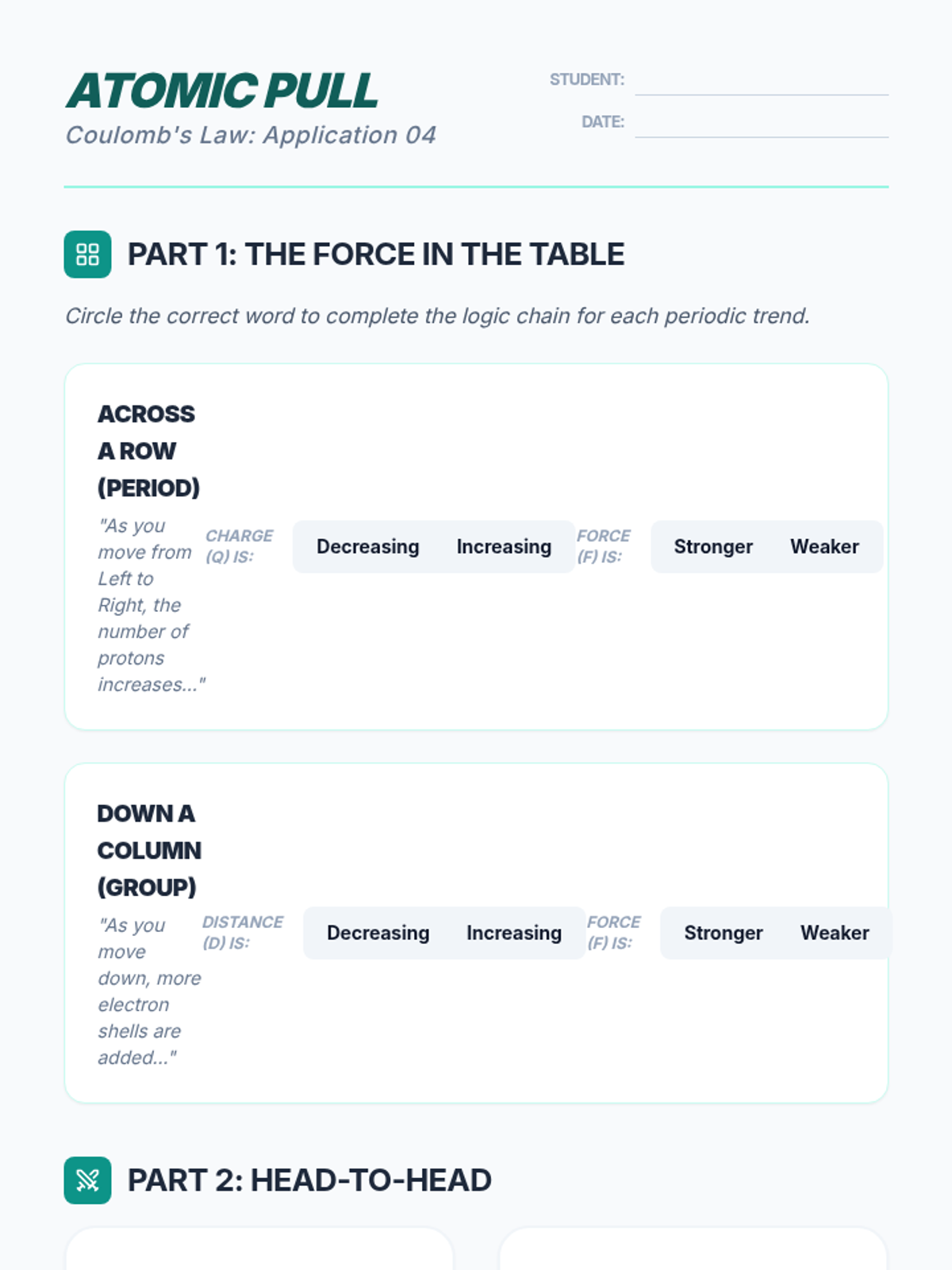Click the Part 2 crossed swords icon

coord(87,1180)
